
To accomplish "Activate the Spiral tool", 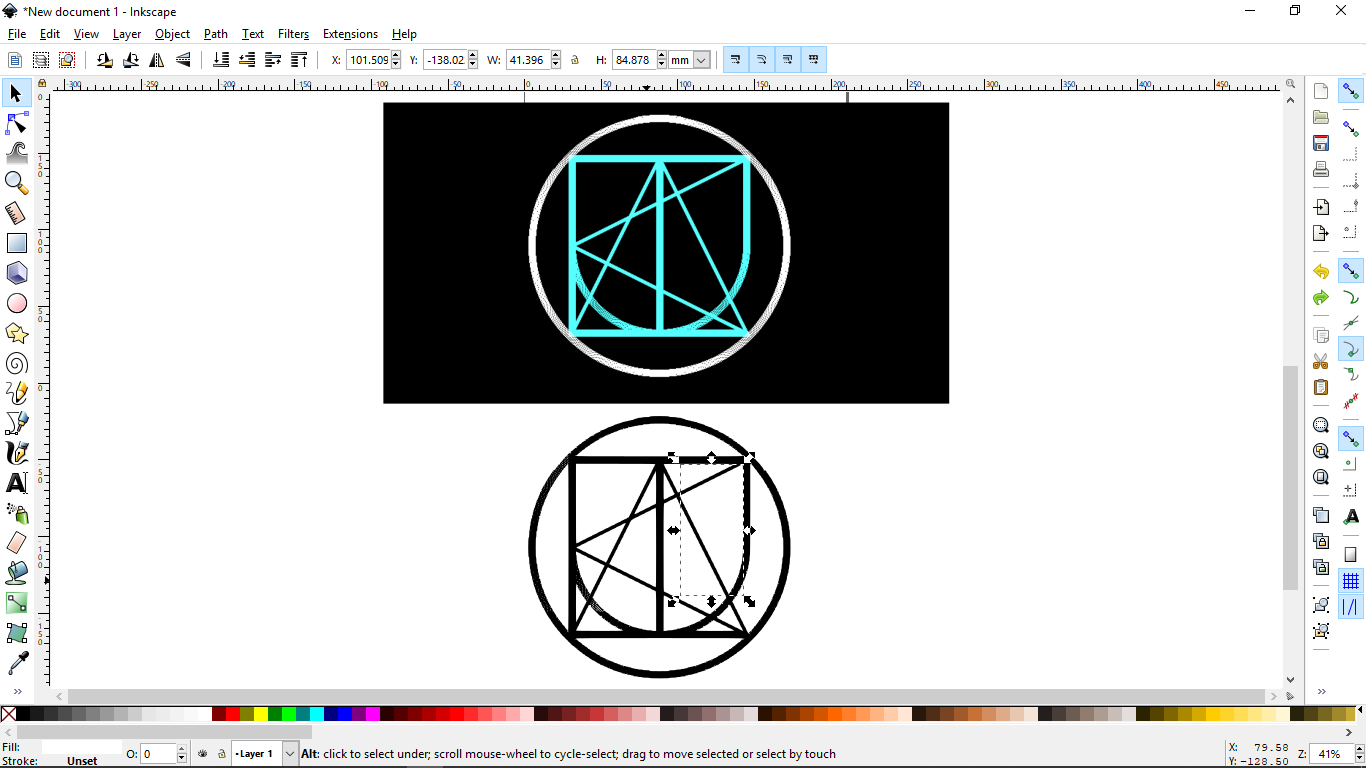I will (17, 363).
